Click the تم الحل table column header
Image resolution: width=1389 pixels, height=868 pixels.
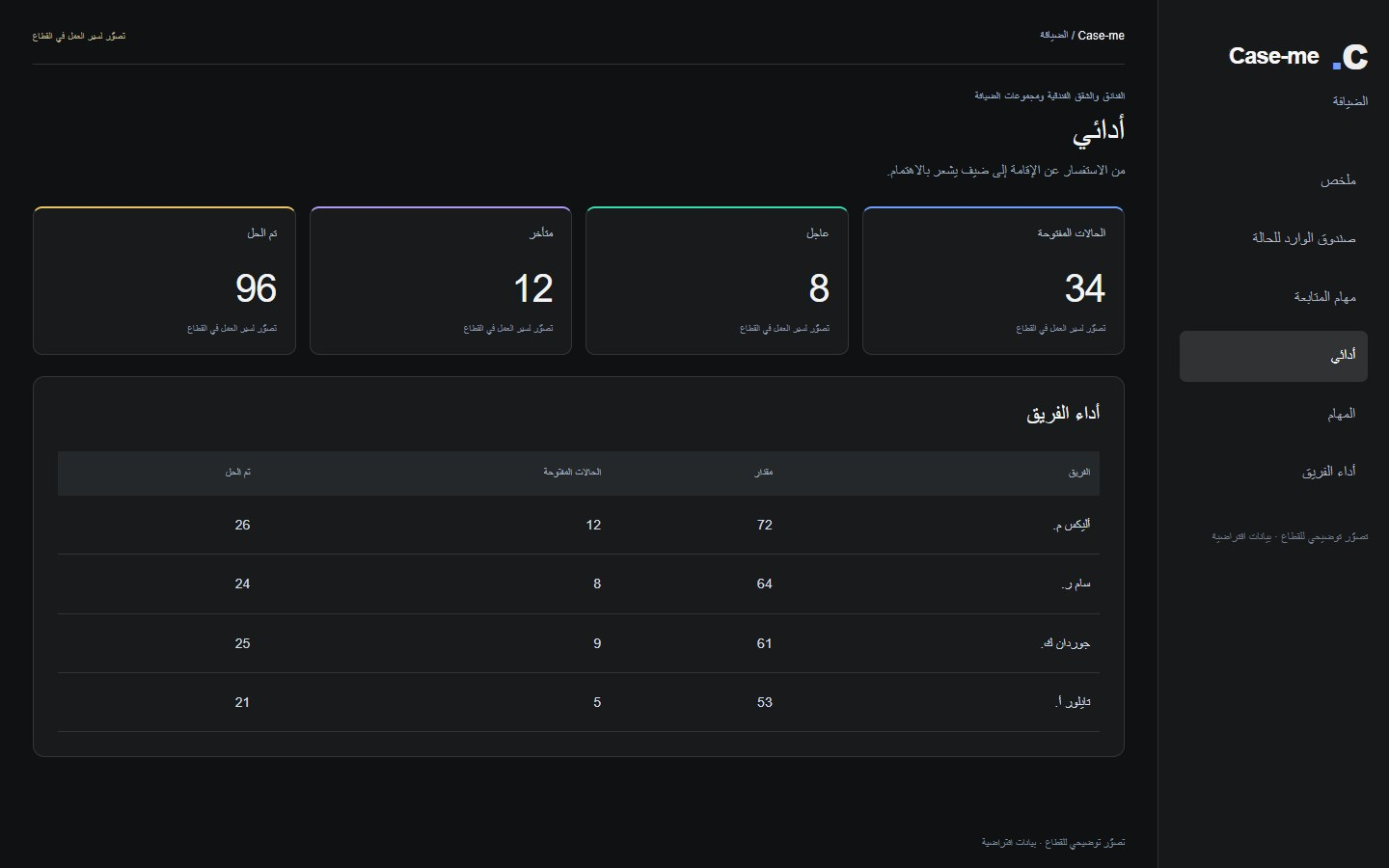coord(237,473)
